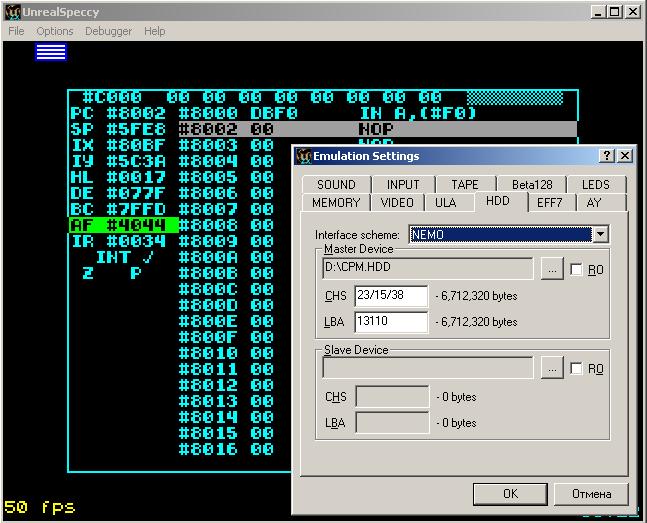Click the Master CHS input field
647x523 pixels.
coord(390,296)
